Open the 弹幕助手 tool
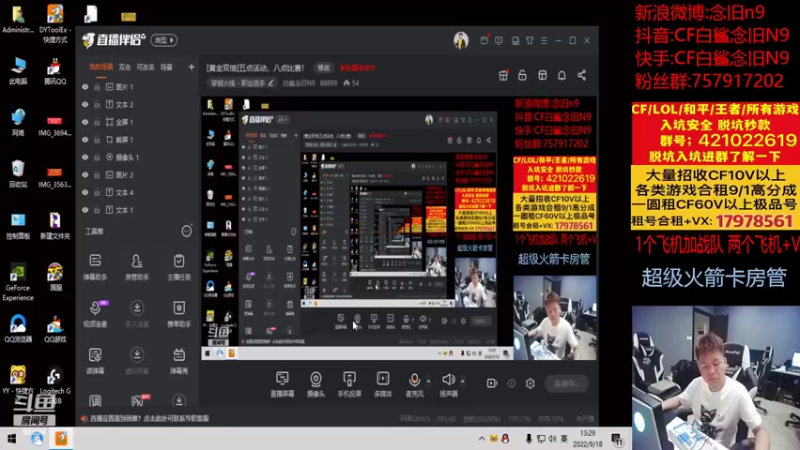 pyautogui.click(x=95, y=266)
